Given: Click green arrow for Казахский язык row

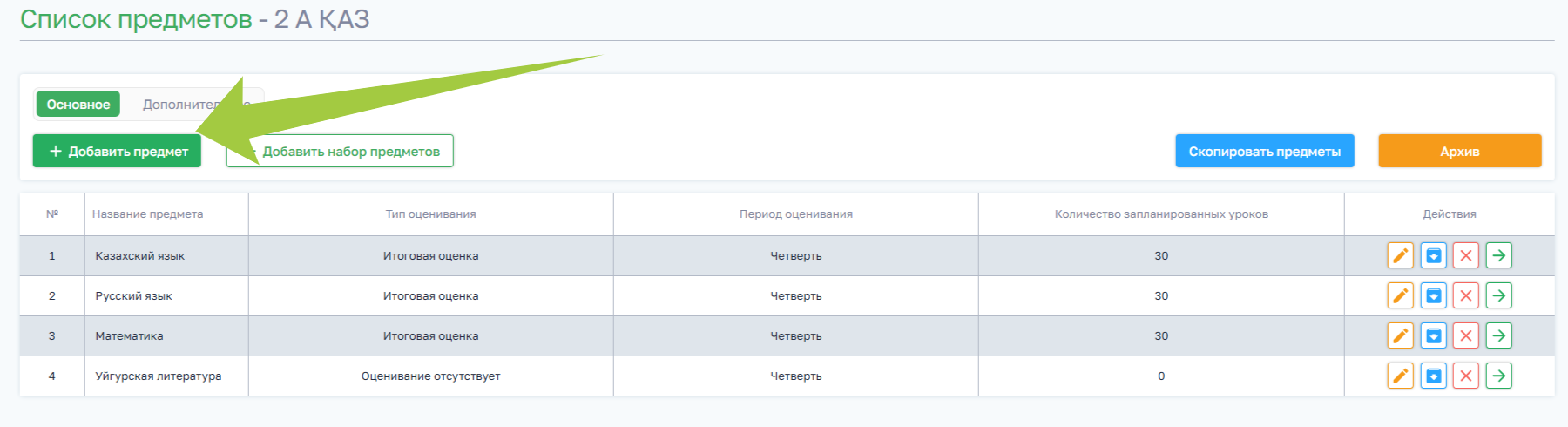Looking at the screenshot, I should (x=1498, y=255).
